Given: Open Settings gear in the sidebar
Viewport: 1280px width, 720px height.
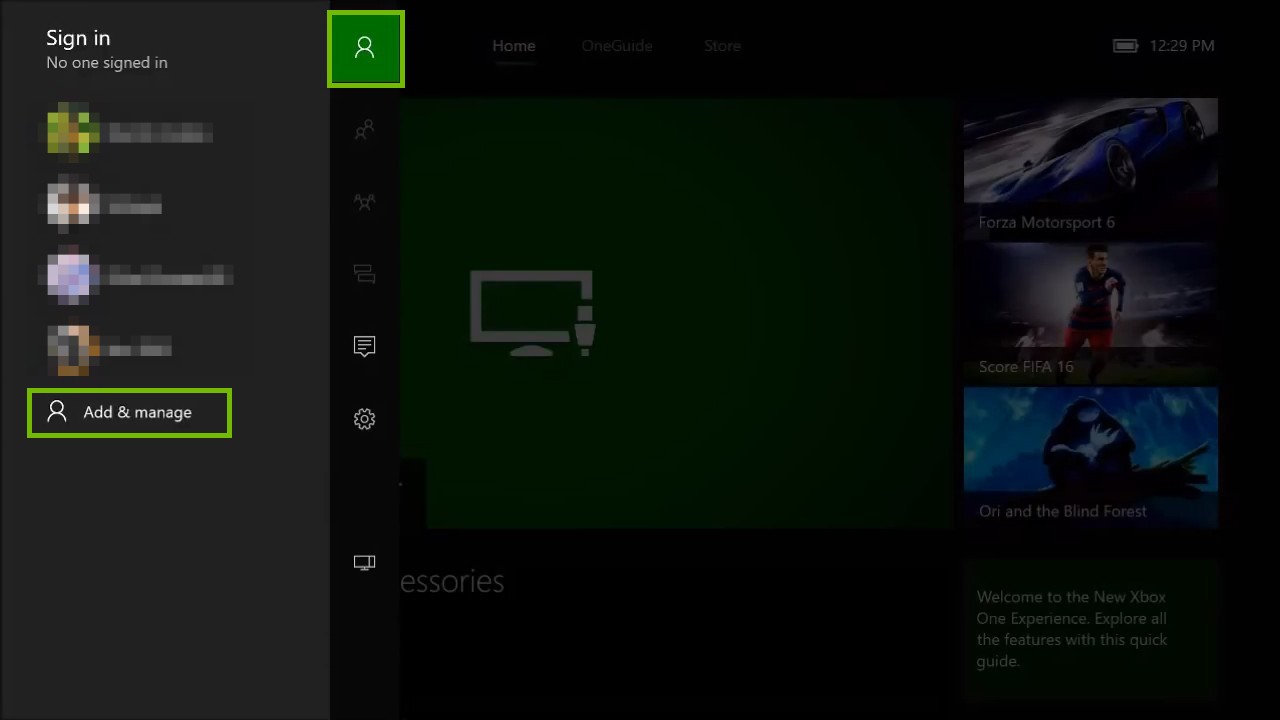Looking at the screenshot, I should [364, 419].
